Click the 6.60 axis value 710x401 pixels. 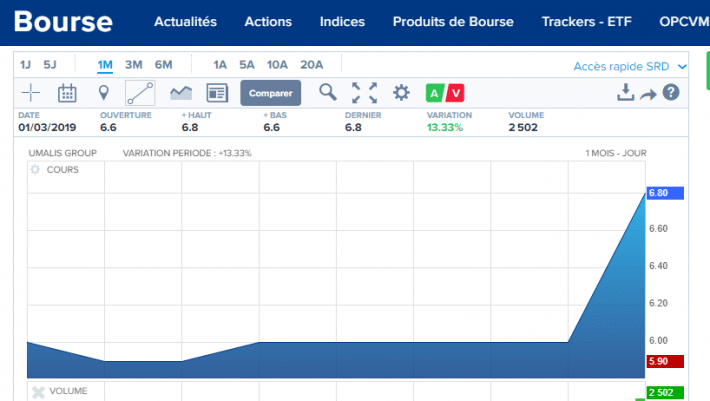(x=658, y=229)
